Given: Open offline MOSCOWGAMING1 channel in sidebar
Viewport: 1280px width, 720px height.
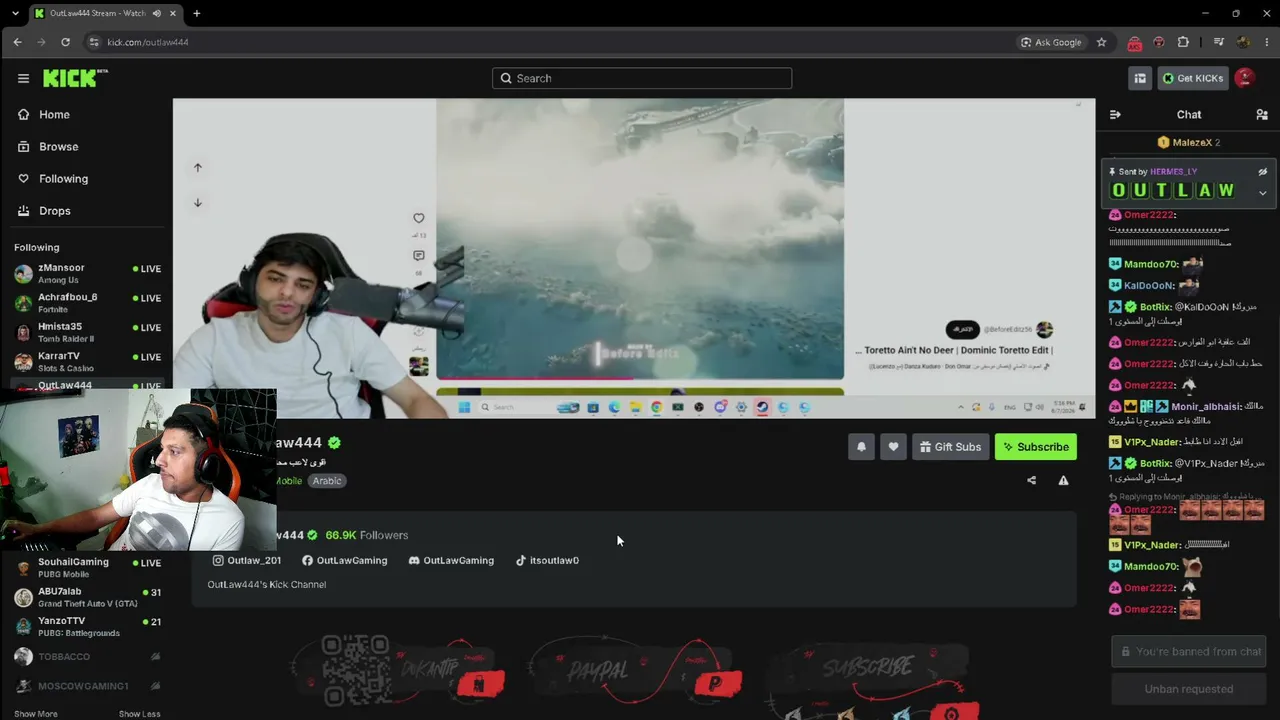Looking at the screenshot, I should coord(87,686).
